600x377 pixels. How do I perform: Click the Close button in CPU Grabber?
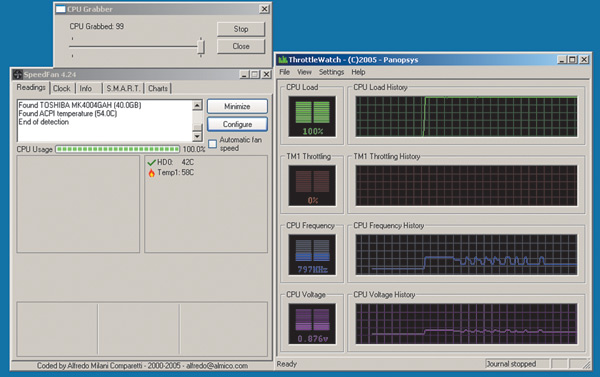click(x=241, y=46)
